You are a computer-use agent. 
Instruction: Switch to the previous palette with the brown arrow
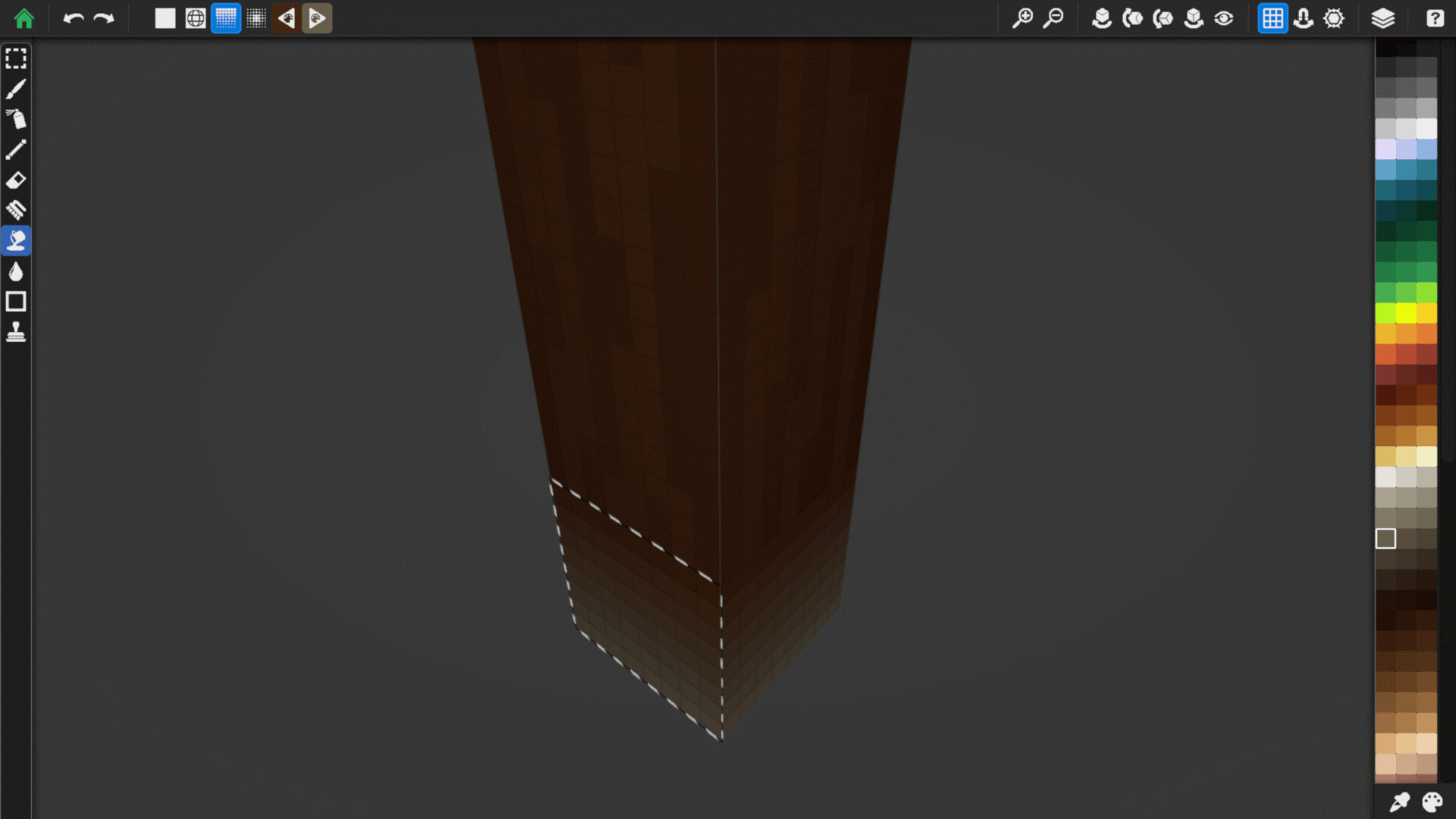pos(286,18)
